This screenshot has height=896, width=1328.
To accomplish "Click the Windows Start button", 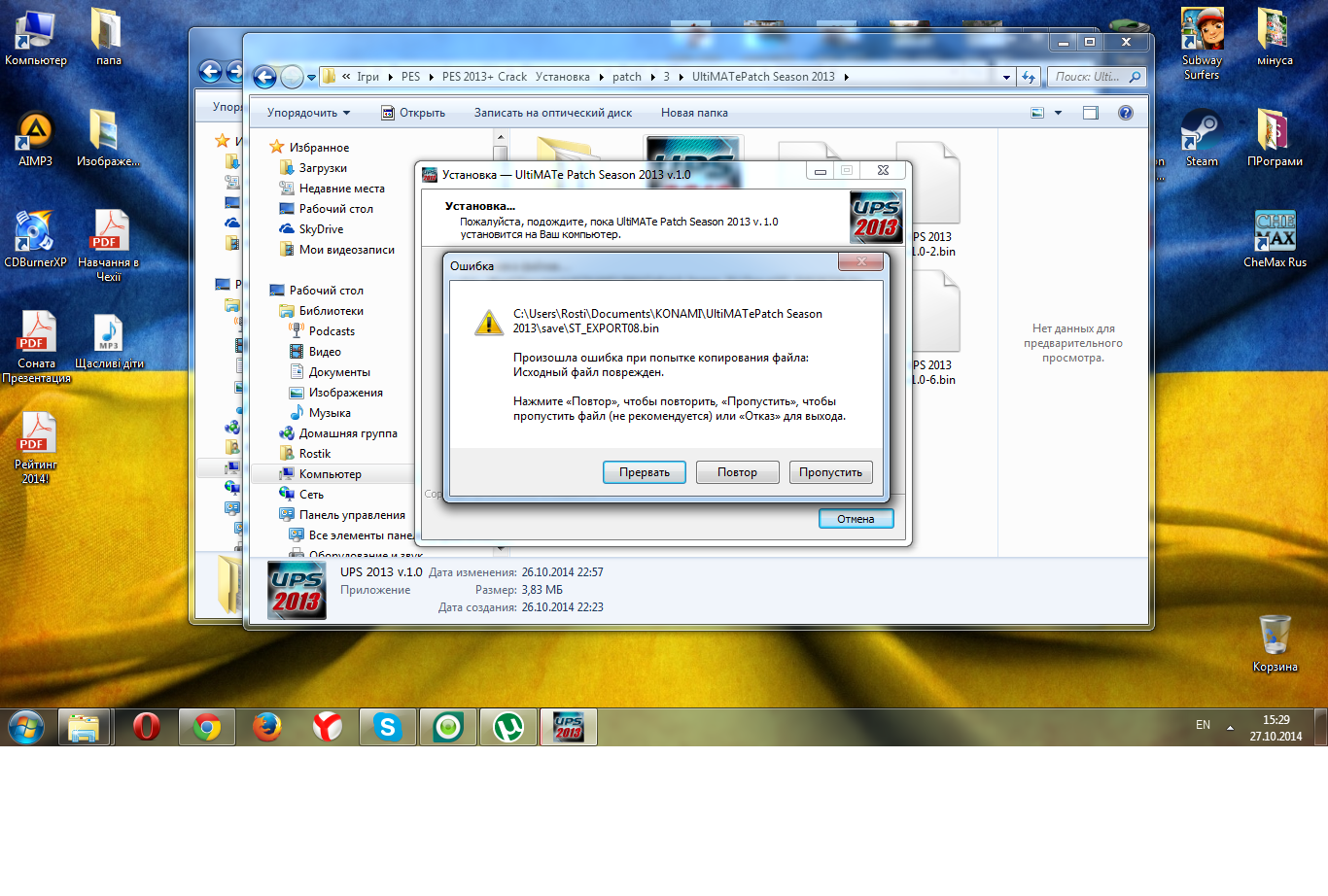I will click(26, 727).
